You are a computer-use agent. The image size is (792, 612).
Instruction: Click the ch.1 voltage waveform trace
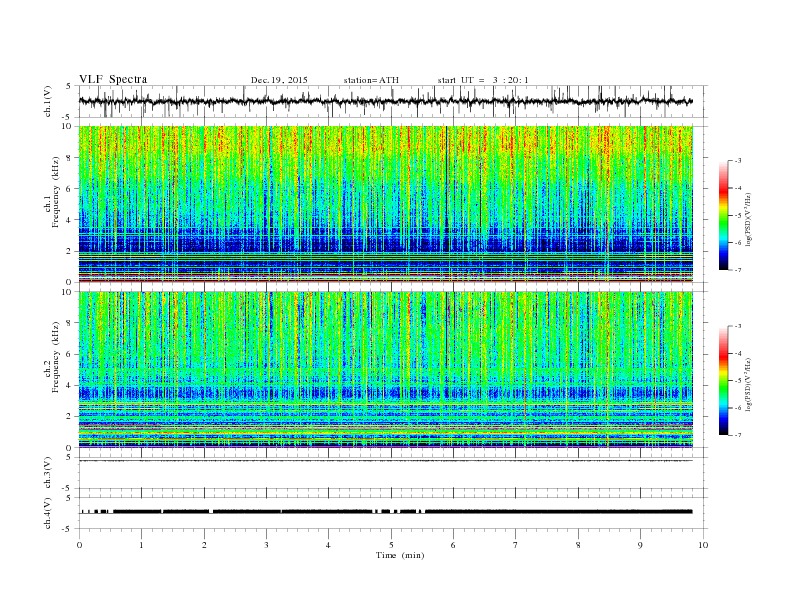[385, 101]
